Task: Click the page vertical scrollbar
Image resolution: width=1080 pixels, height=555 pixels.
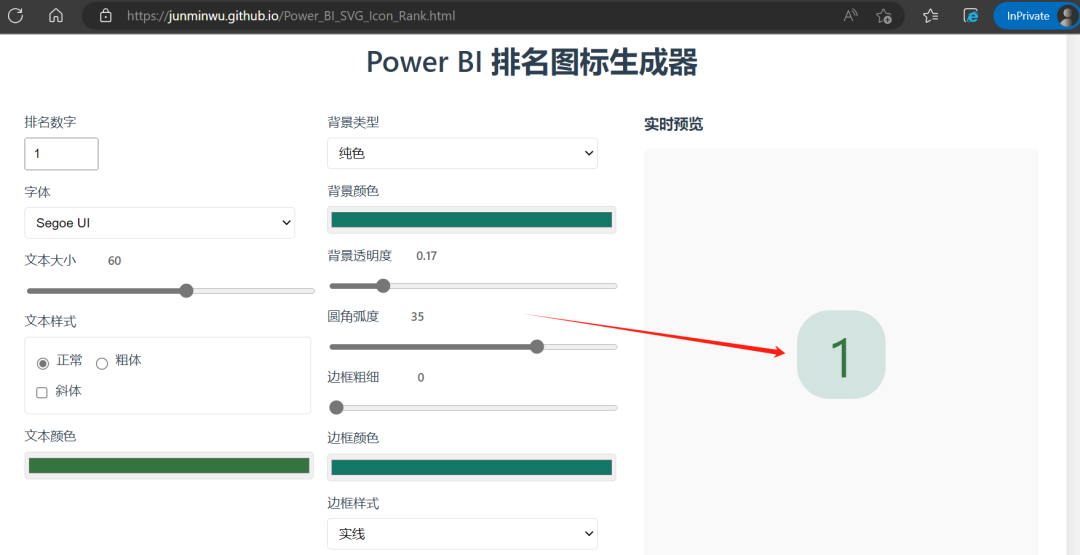Action: pyautogui.click(x=1073, y=295)
